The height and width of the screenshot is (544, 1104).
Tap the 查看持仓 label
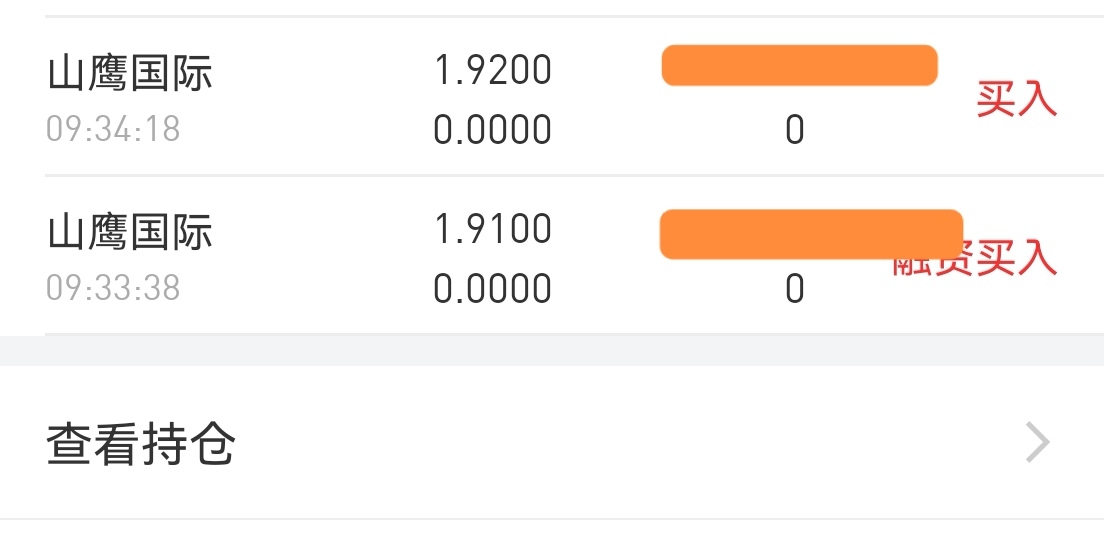(141, 444)
